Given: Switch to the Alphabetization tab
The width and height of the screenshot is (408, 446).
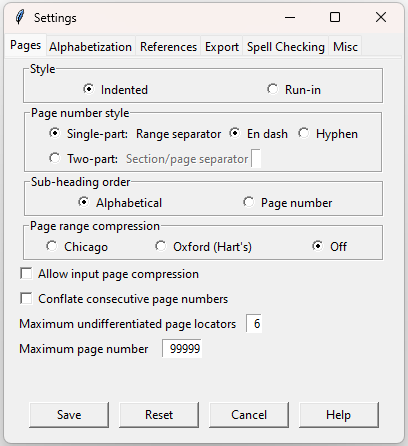Looking at the screenshot, I should click(90, 47).
